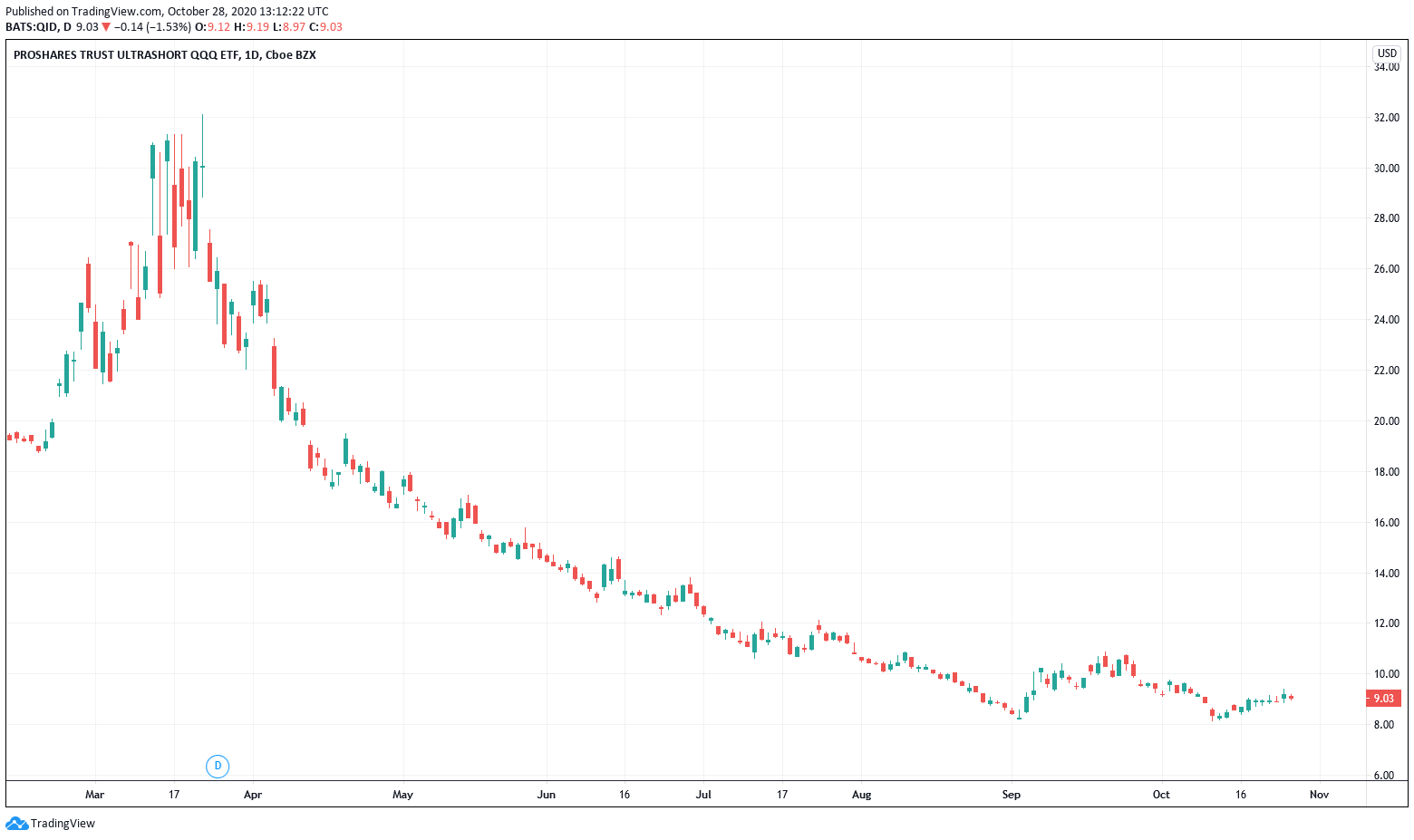Click the H:9.19 high value in header

252,27
